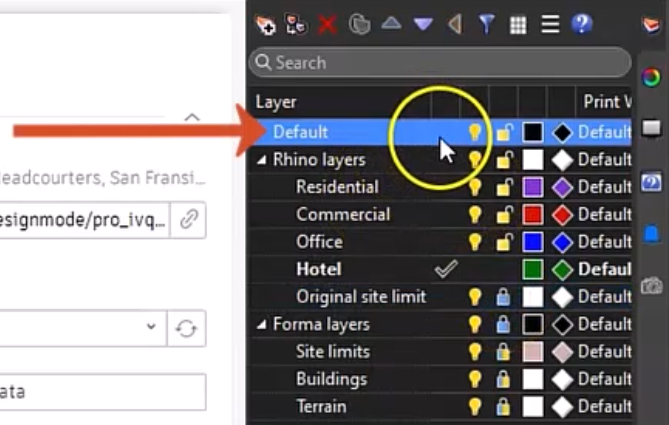Hide the Original site limit layer

click(x=474, y=297)
